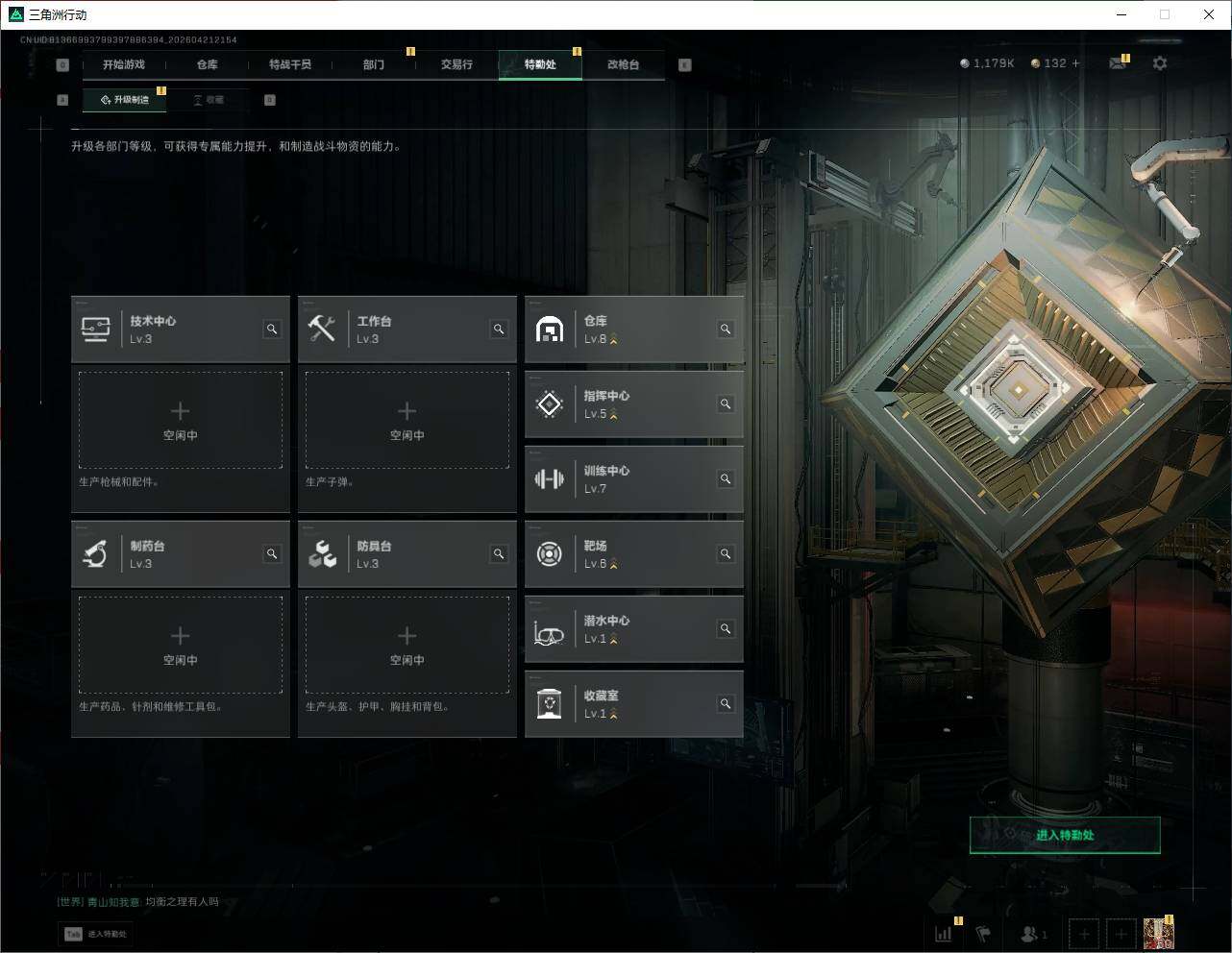Click the 靶场 target icon

(x=549, y=554)
